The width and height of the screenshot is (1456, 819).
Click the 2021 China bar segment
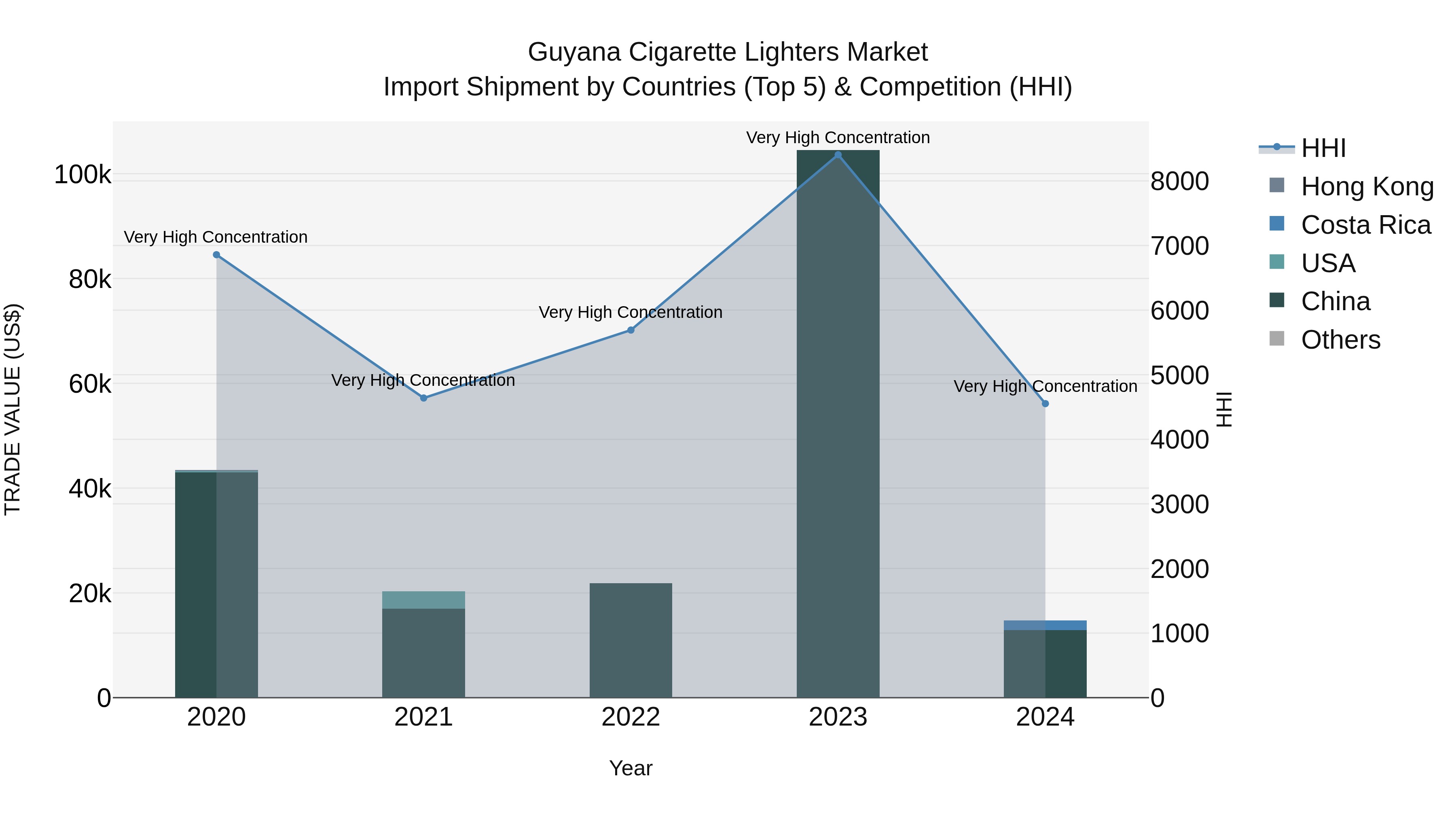point(424,653)
